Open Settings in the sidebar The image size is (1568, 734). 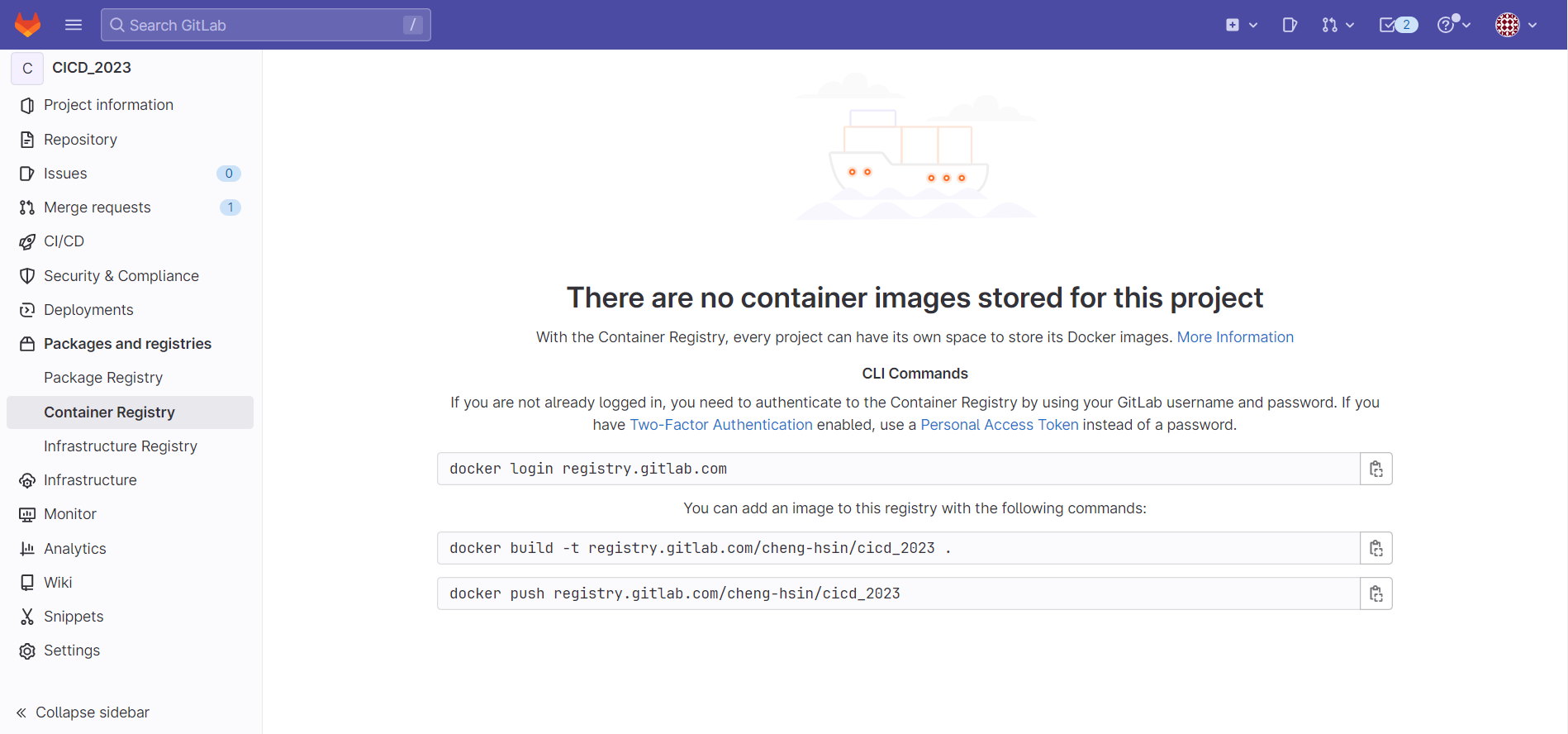coord(72,651)
